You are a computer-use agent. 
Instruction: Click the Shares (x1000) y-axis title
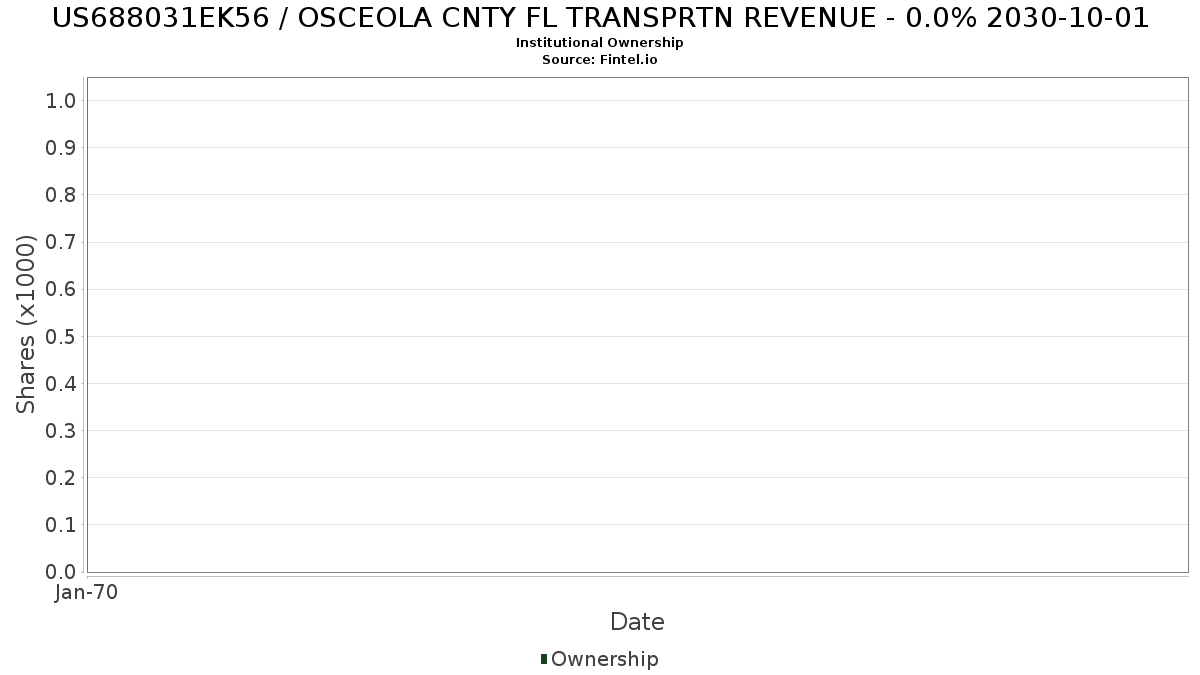[26, 324]
